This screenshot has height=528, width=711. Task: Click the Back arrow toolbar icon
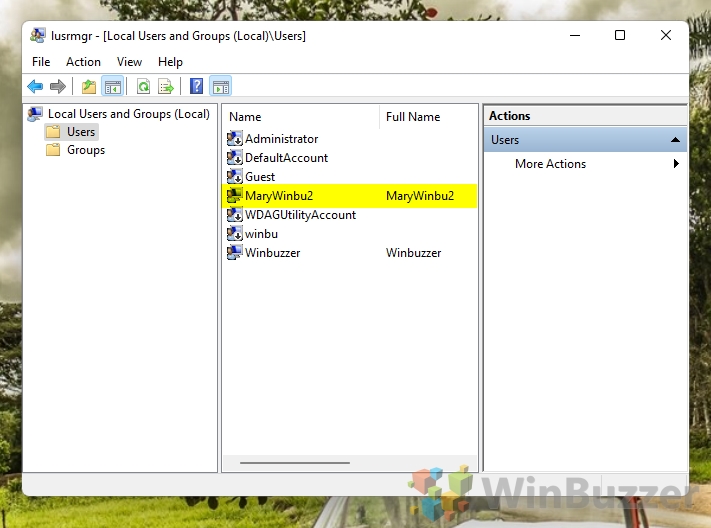point(35,86)
